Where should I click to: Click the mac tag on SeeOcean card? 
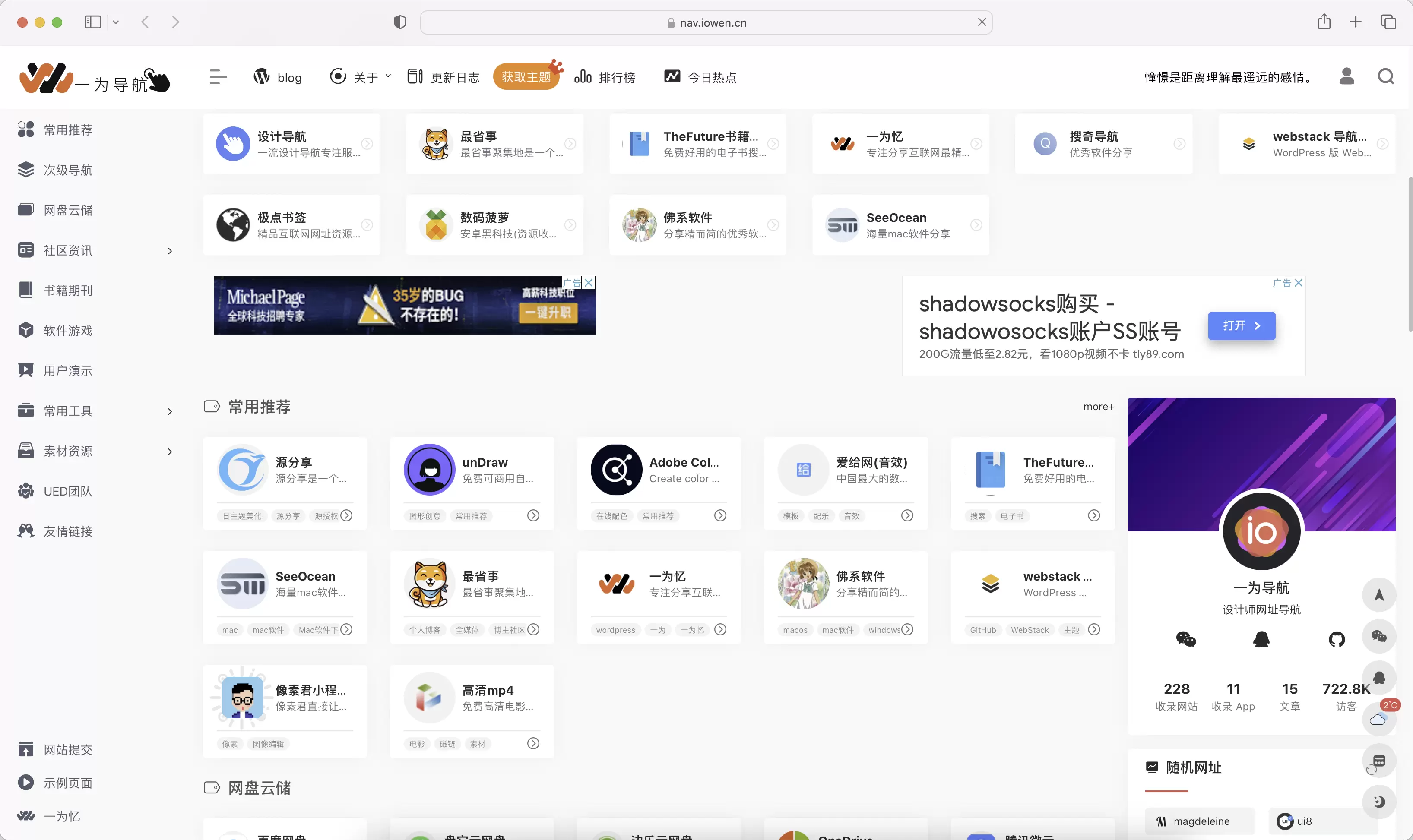[230, 630]
